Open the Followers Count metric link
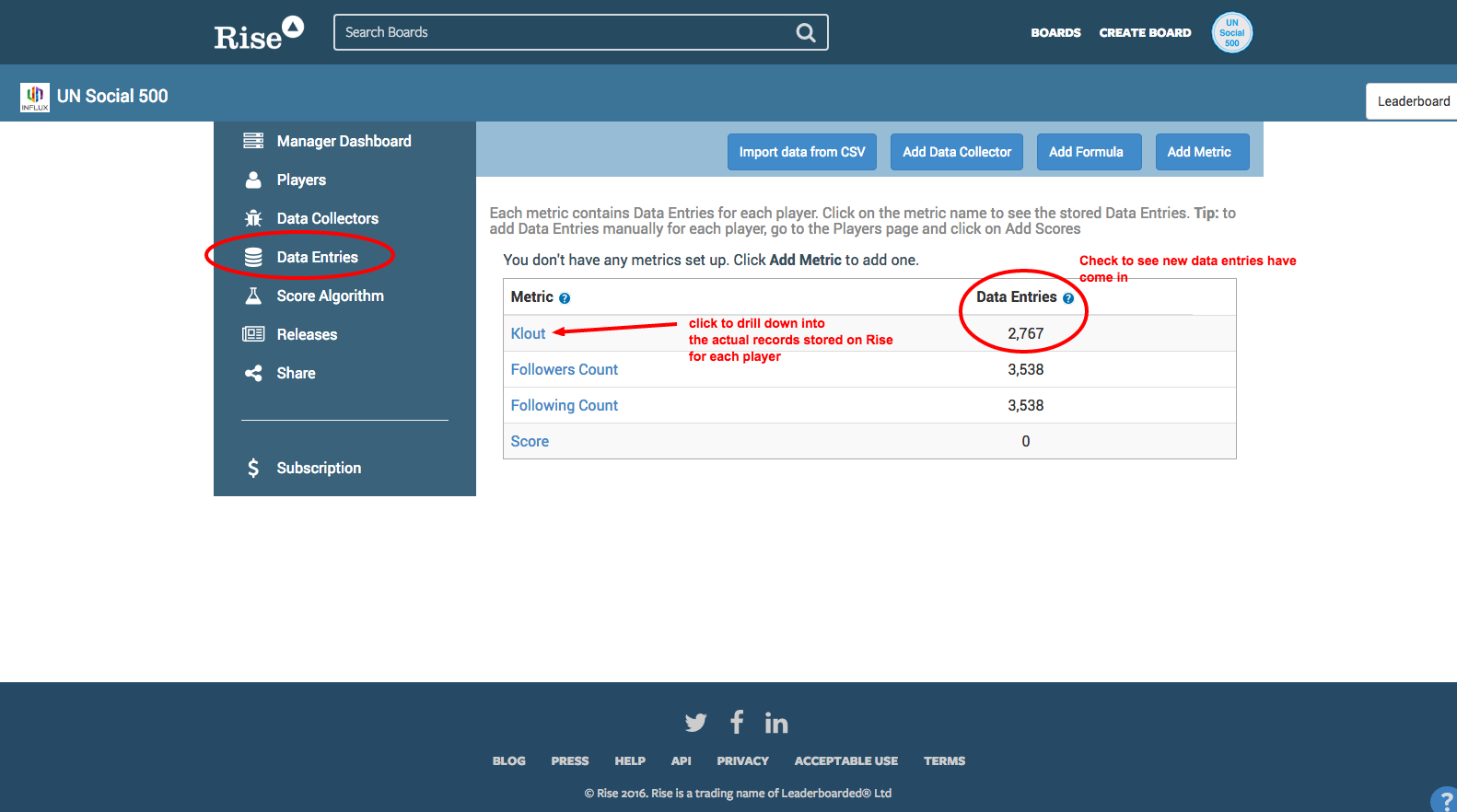 tap(565, 369)
